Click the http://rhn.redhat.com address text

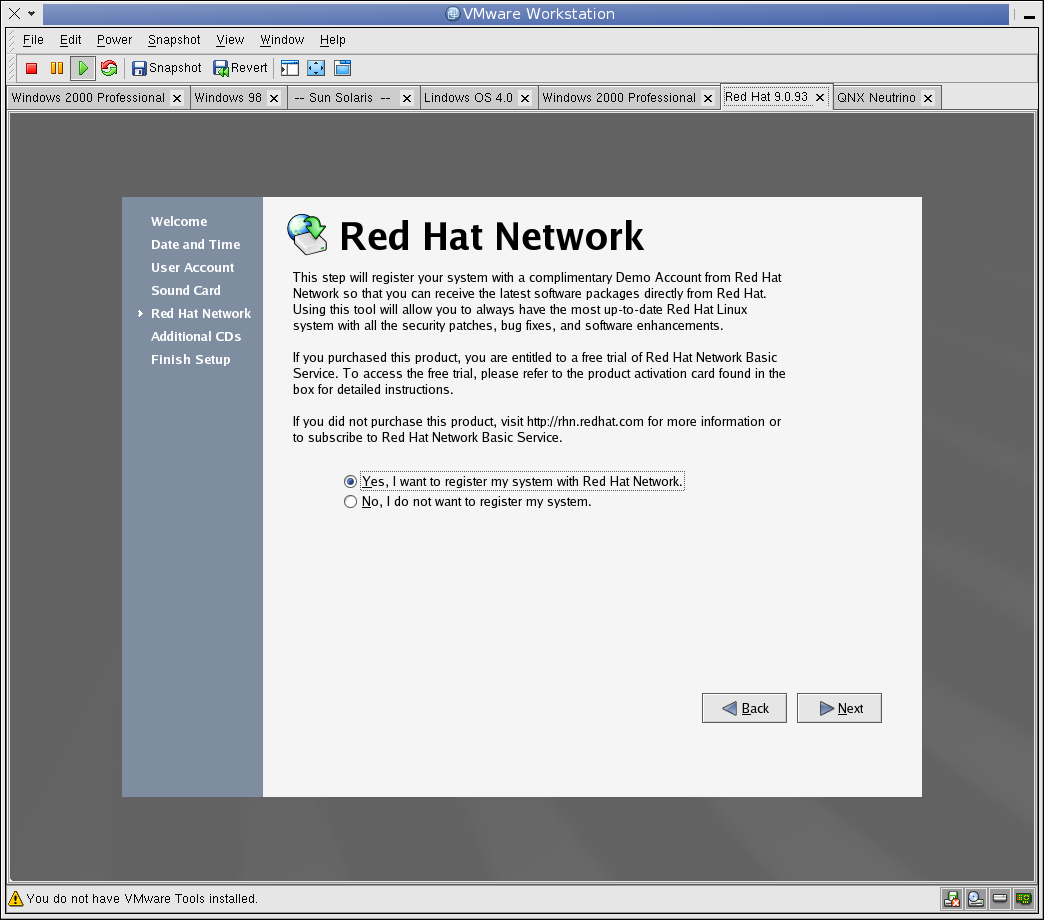pyautogui.click(x=585, y=421)
